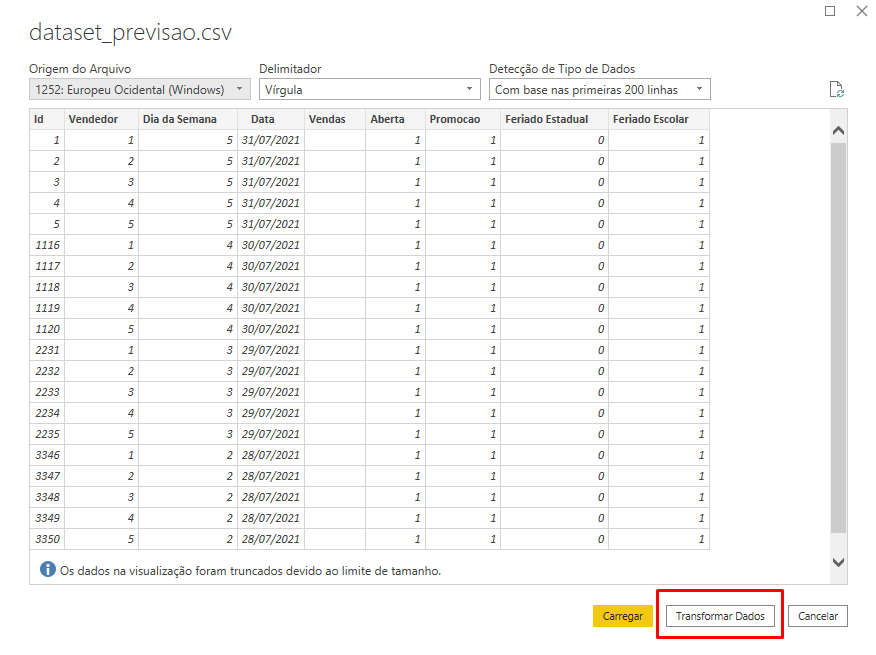Select the Id column header
The width and height of the screenshot is (876, 655).
(47, 119)
